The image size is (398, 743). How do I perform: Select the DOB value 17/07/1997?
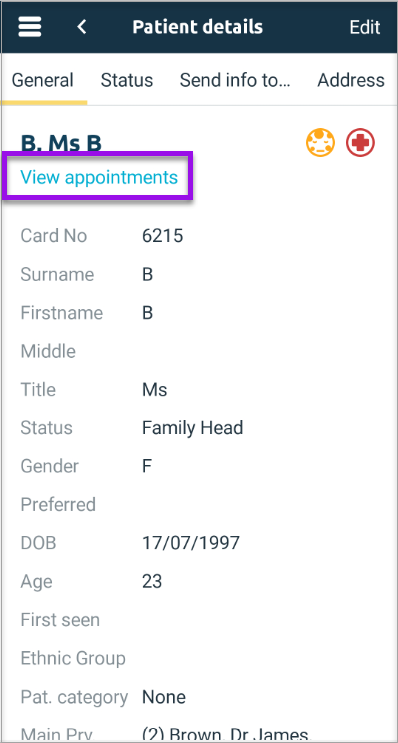(x=191, y=543)
